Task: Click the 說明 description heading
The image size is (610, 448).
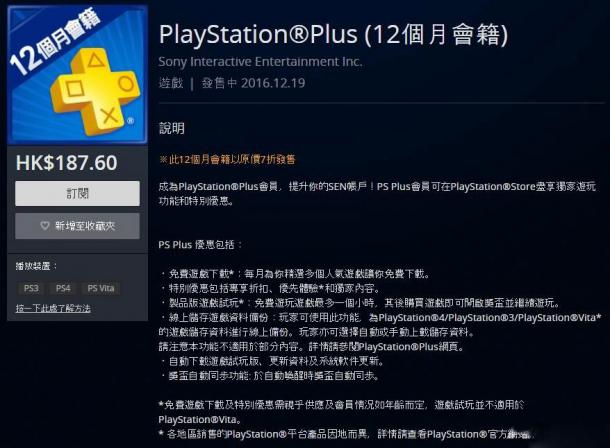Action: (172, 128)
